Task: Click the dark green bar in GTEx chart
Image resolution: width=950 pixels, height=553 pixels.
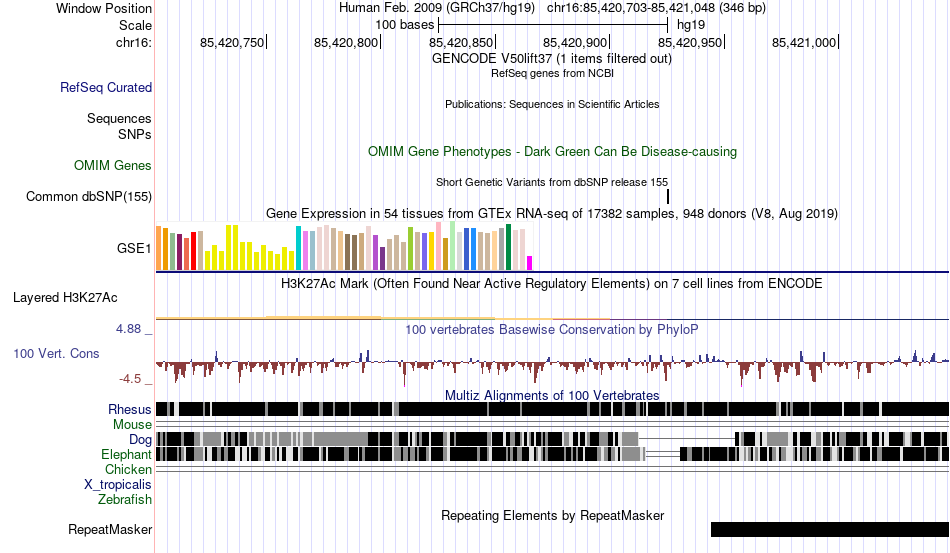Action: [508, 247]
